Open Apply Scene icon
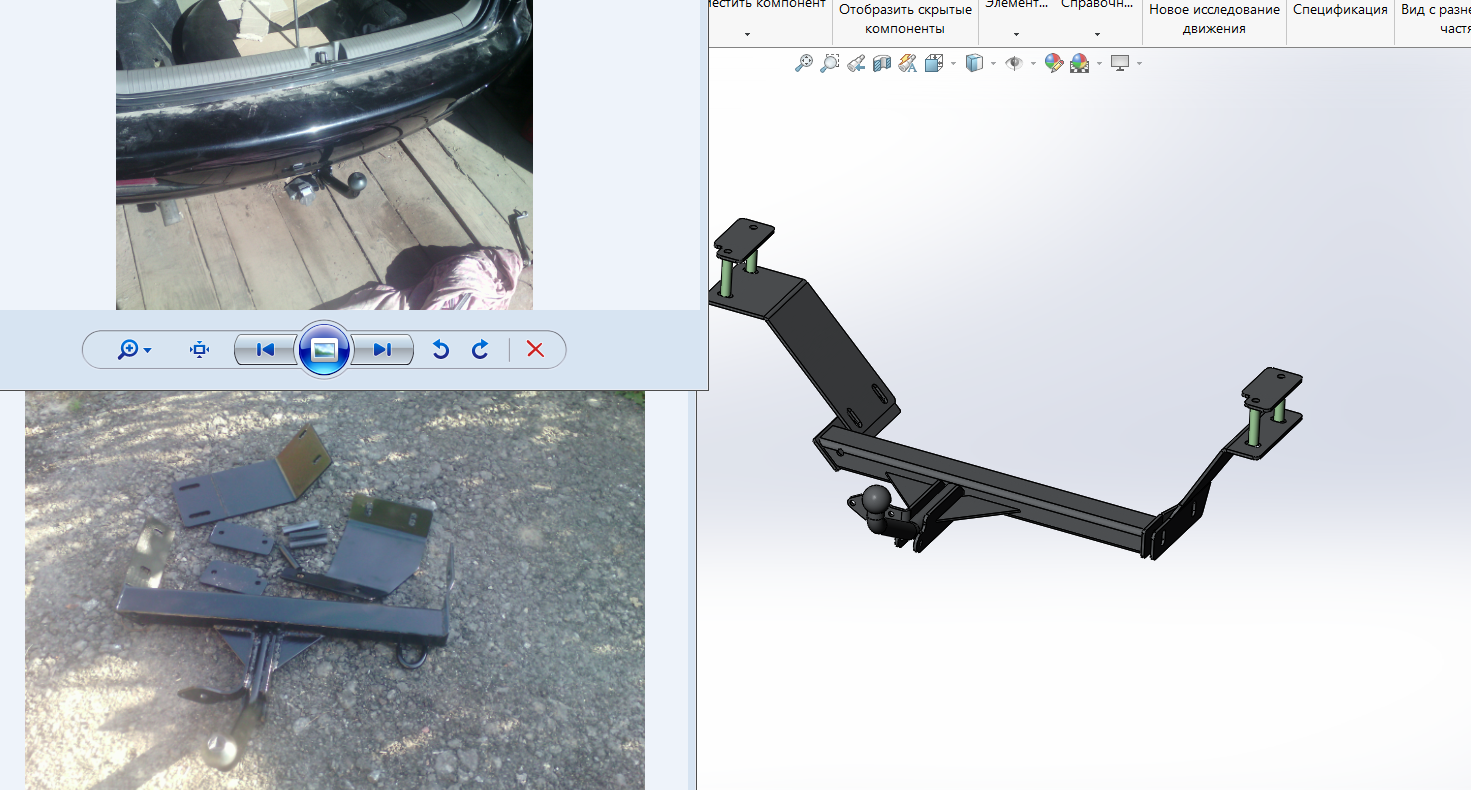Viewport: 1471px width, 790px height. pyautogui.click(x=1079, y=64)
